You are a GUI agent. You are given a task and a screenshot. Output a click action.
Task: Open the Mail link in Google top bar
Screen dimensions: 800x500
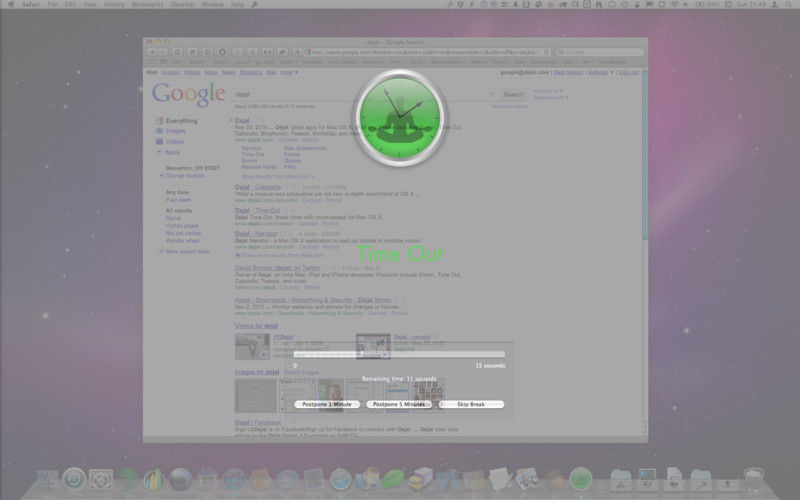[271, 72]
